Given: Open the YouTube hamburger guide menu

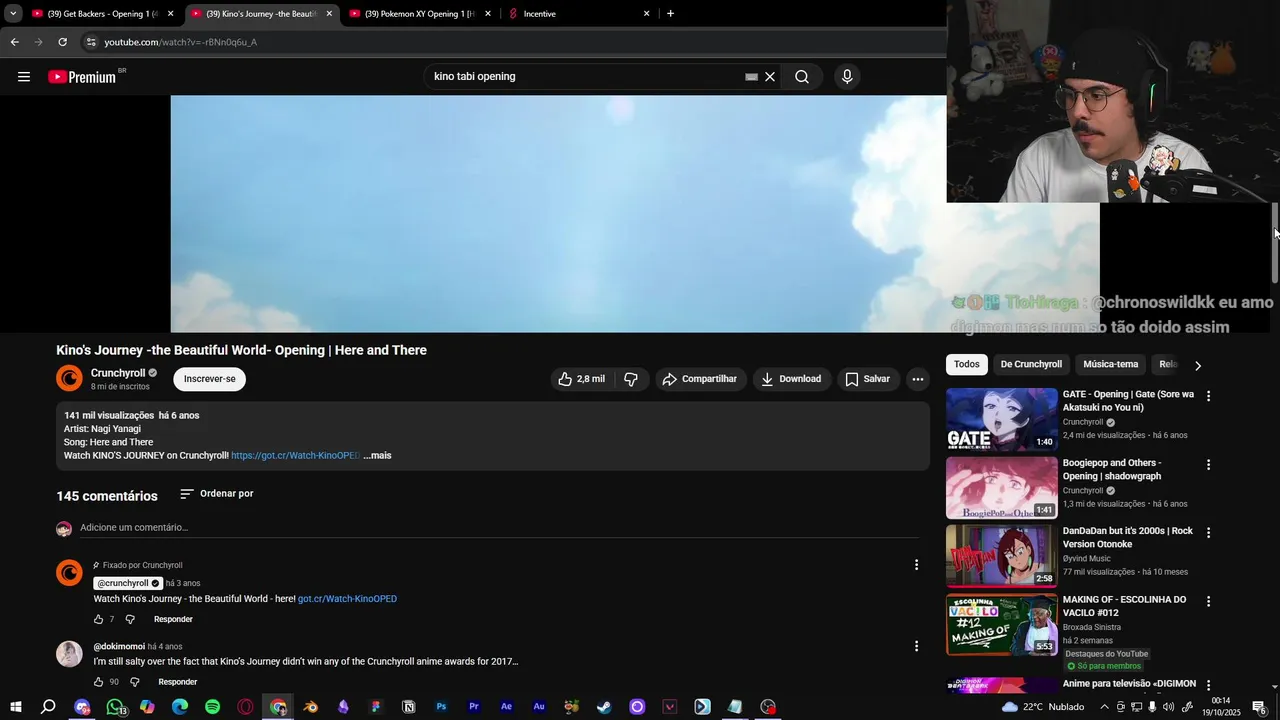Looking at the screenshot, I should (24, 77).
